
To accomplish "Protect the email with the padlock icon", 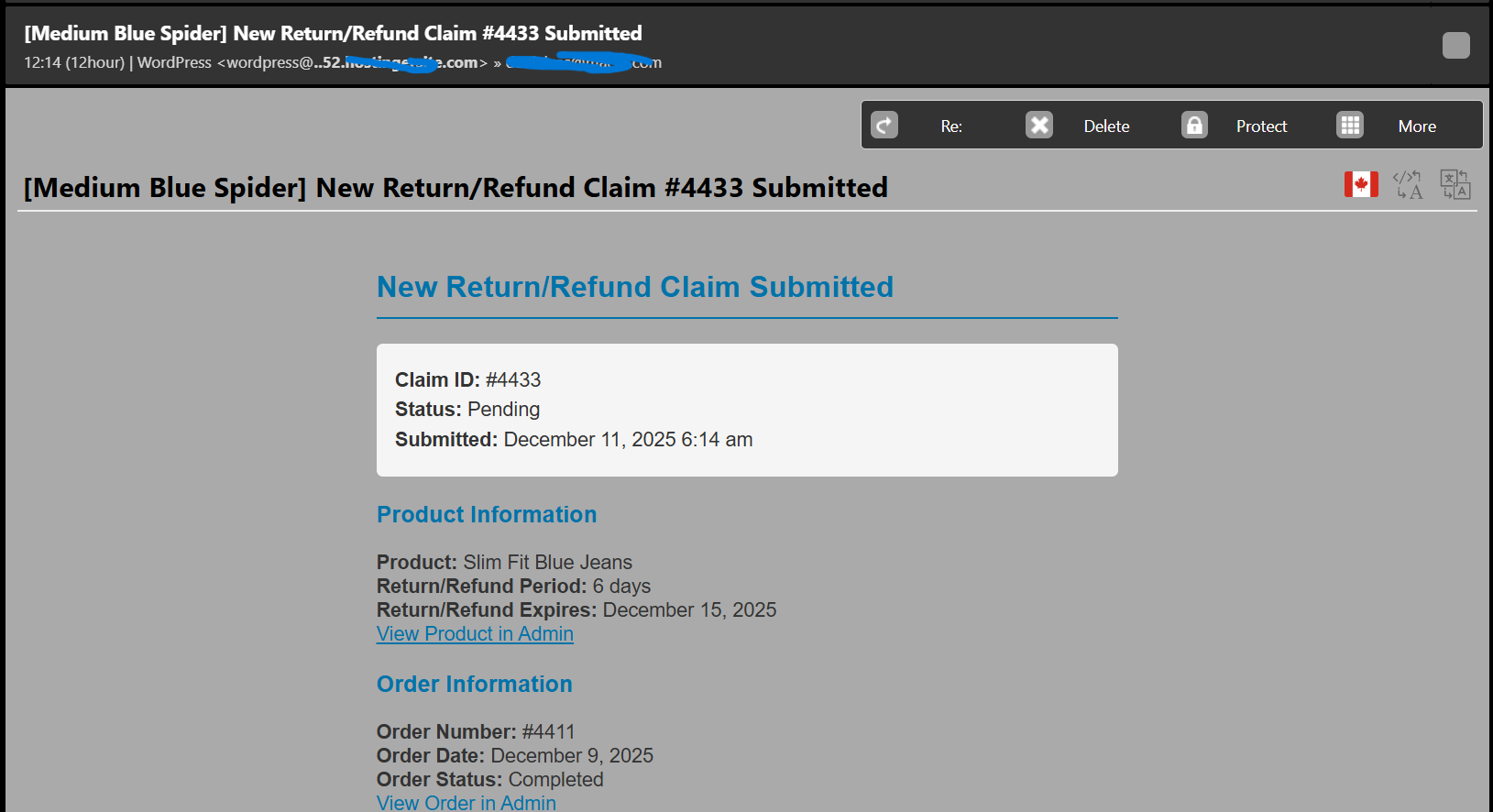I will 1193,125.
